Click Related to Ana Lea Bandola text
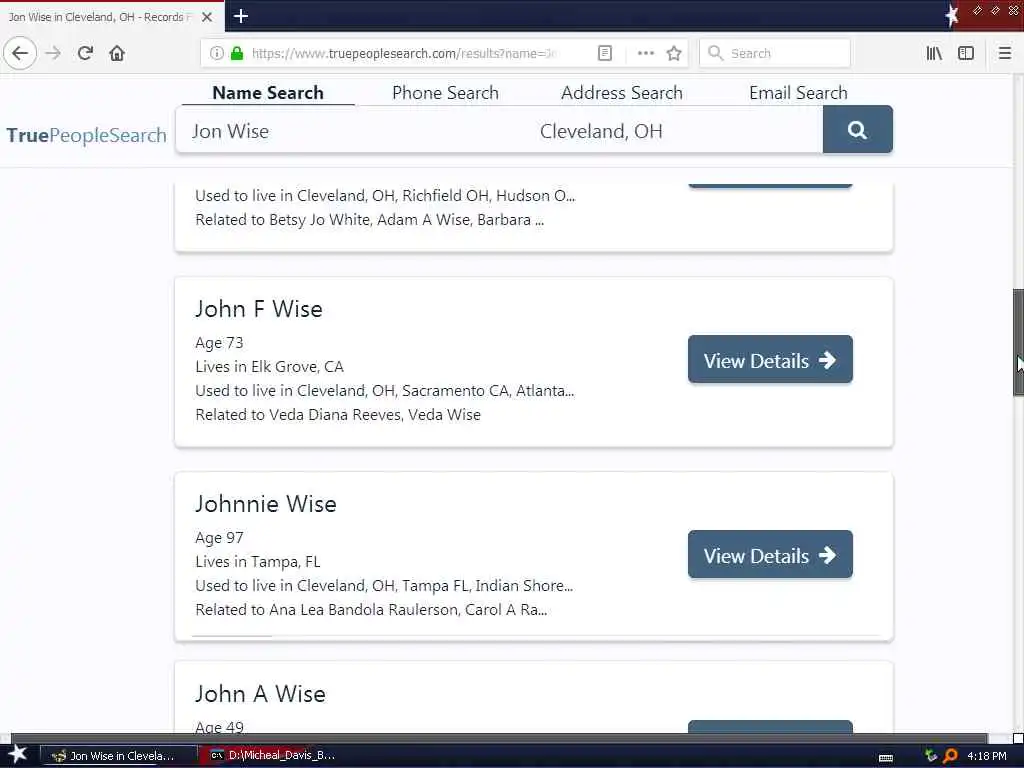 (x=371, y=610)
